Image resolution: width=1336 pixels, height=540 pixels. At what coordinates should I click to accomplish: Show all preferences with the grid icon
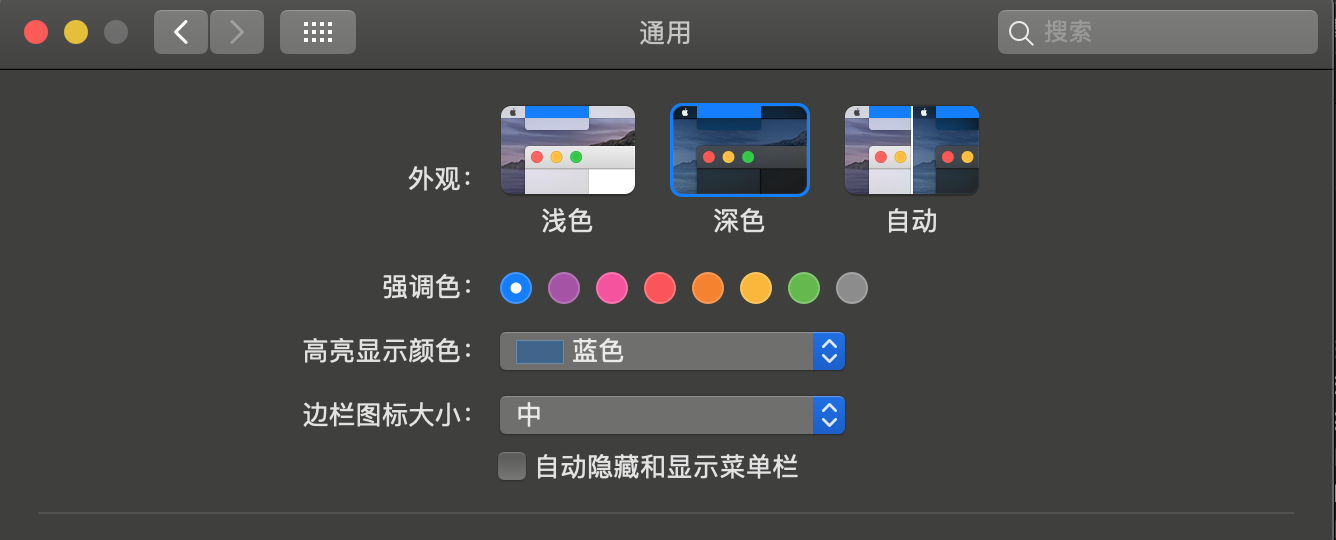(x=317, y=32)
